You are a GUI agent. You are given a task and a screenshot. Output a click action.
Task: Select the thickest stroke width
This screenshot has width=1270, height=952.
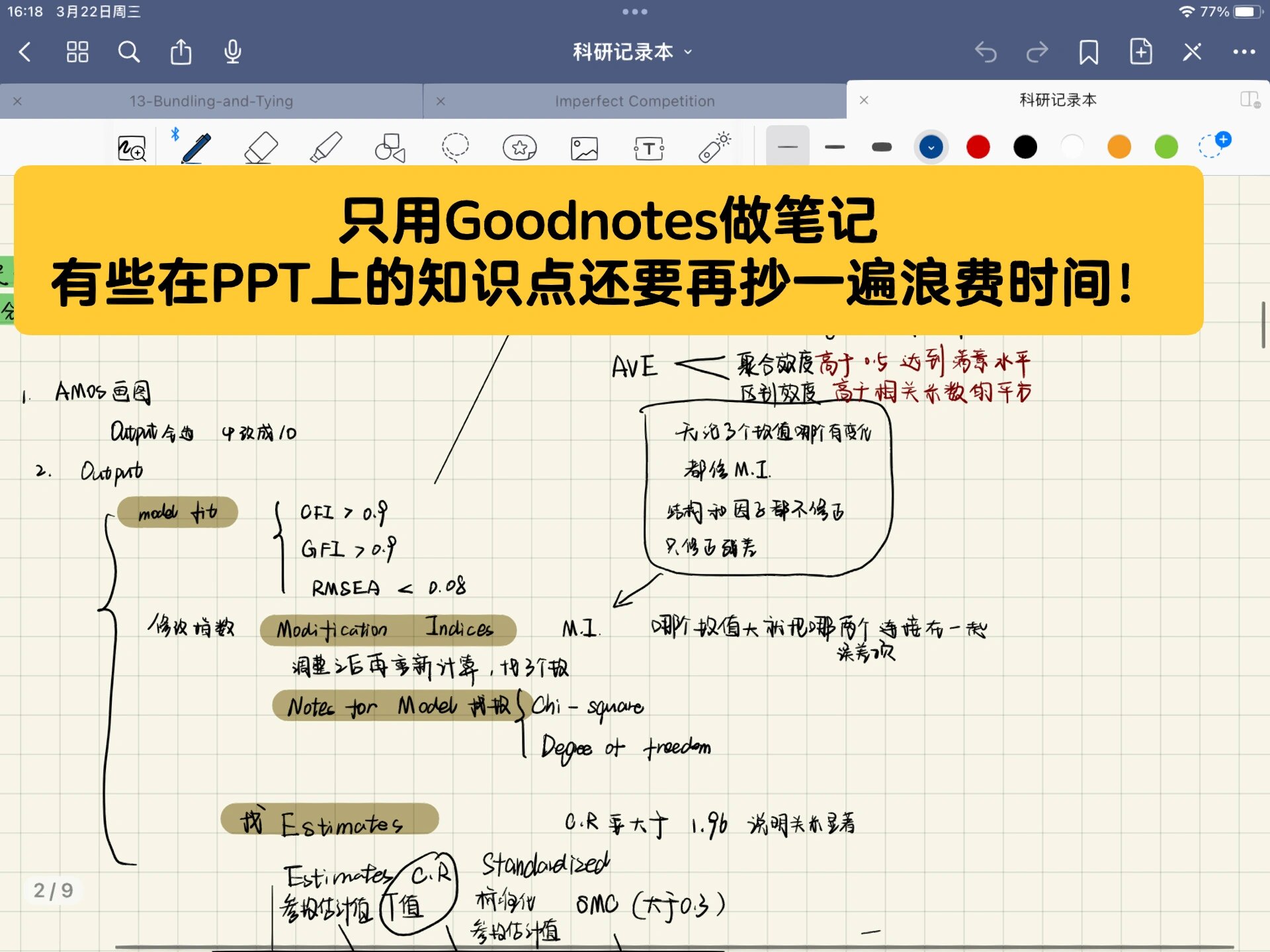click(882, 147)
